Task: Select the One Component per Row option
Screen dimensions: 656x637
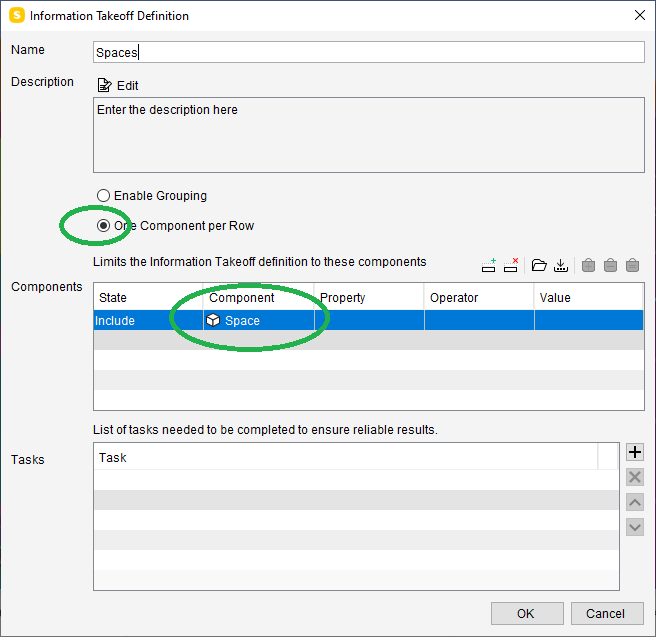Action: (x=103, y=225)
